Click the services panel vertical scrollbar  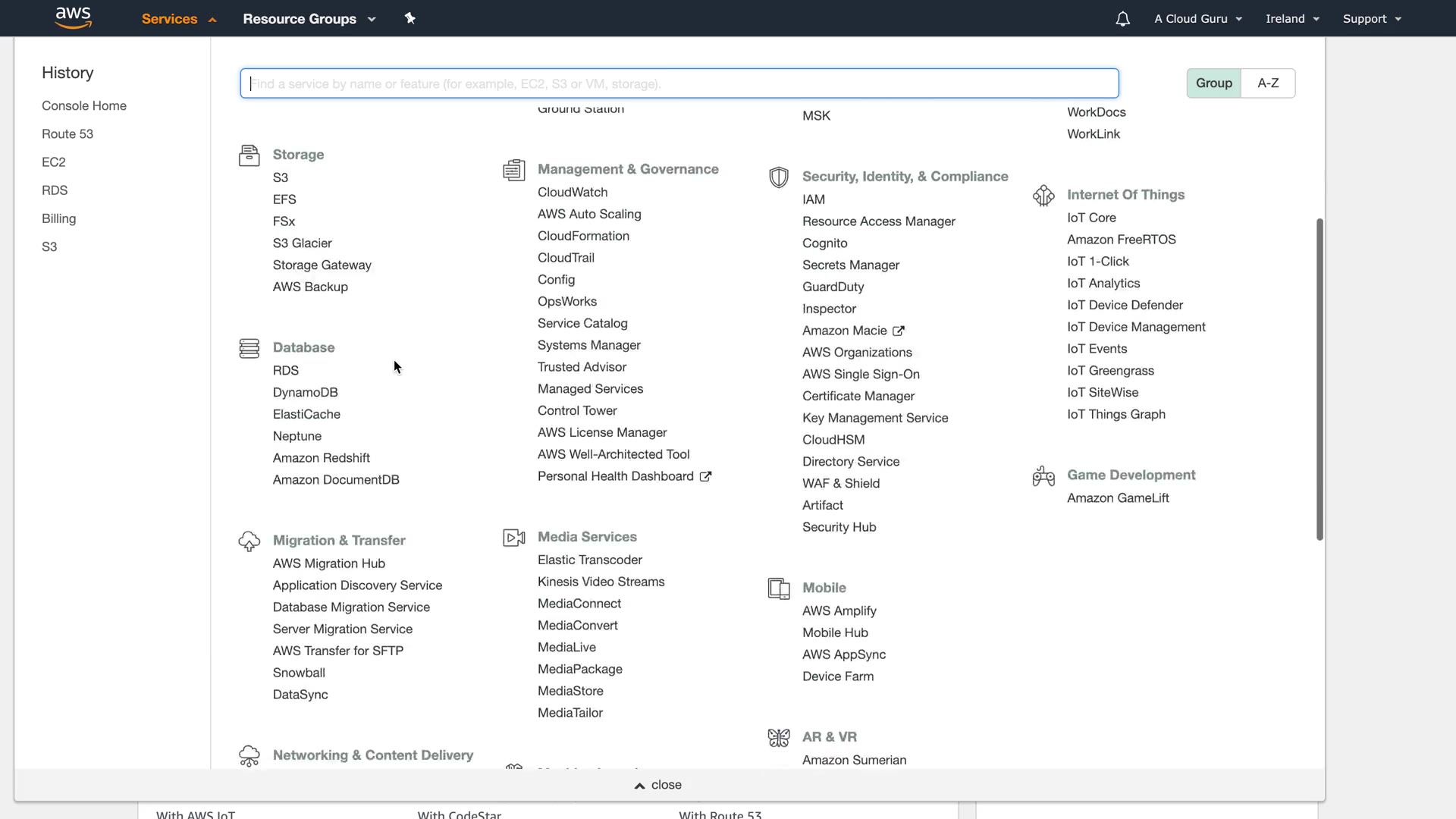pyautogui.click(x=1319, y=379)
